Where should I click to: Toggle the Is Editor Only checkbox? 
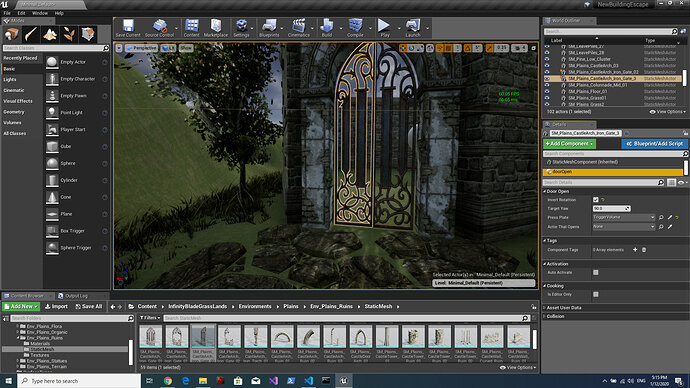[x=595, y=294]
